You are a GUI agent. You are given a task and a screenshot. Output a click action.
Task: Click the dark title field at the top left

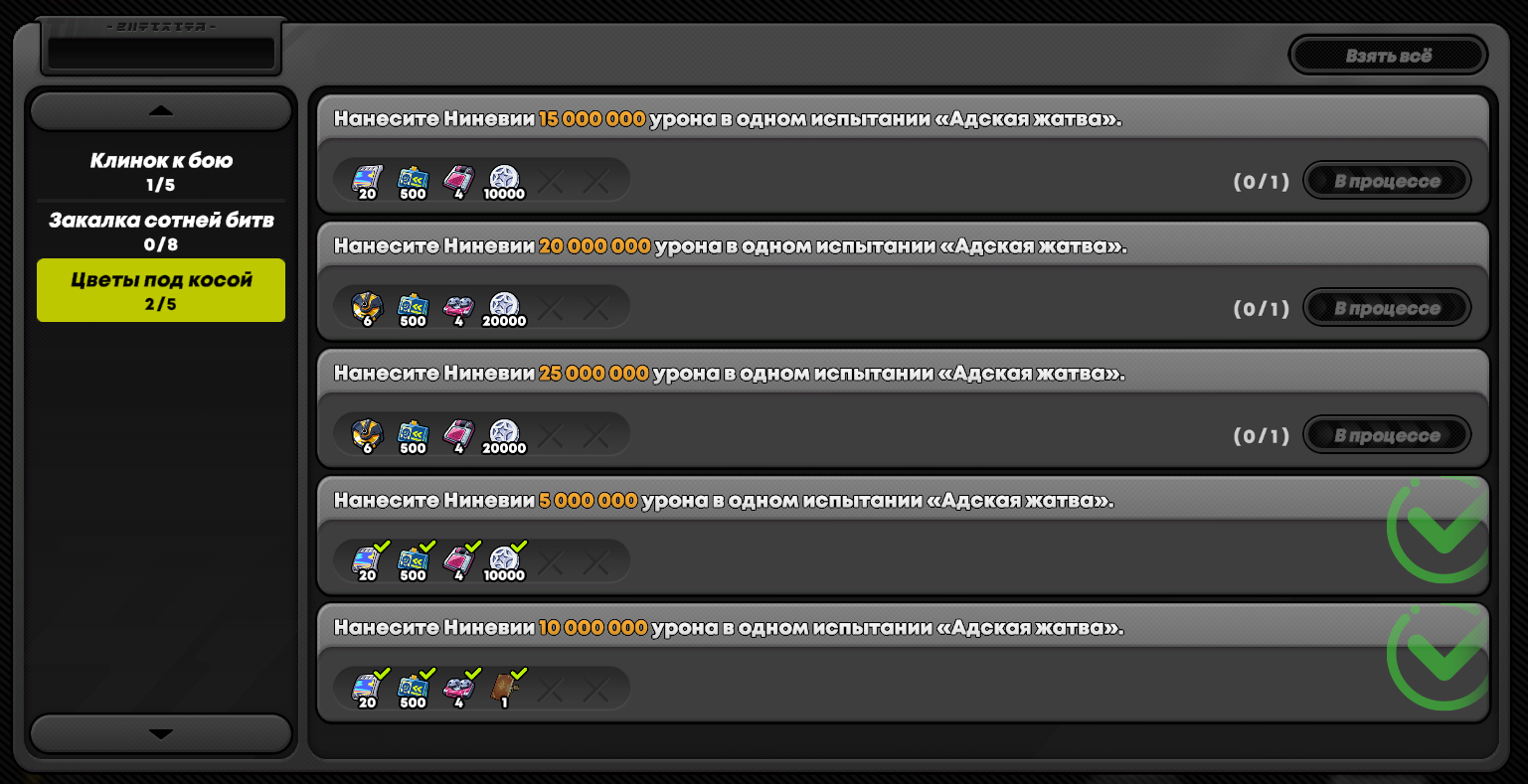point(161,54)
